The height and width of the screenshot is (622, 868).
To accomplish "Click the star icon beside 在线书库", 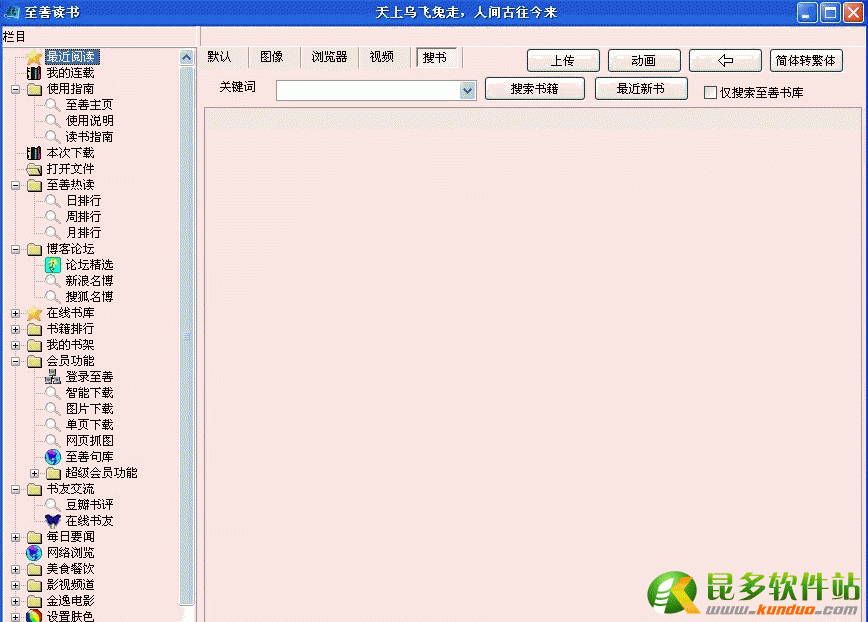I will click(x=34, y=313).
